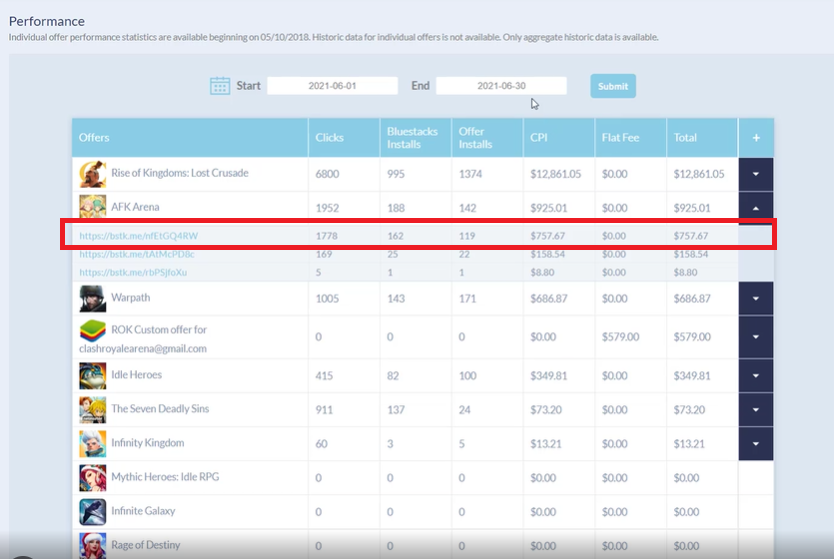
Task: Click Warpath game icon
Action: 93,298
